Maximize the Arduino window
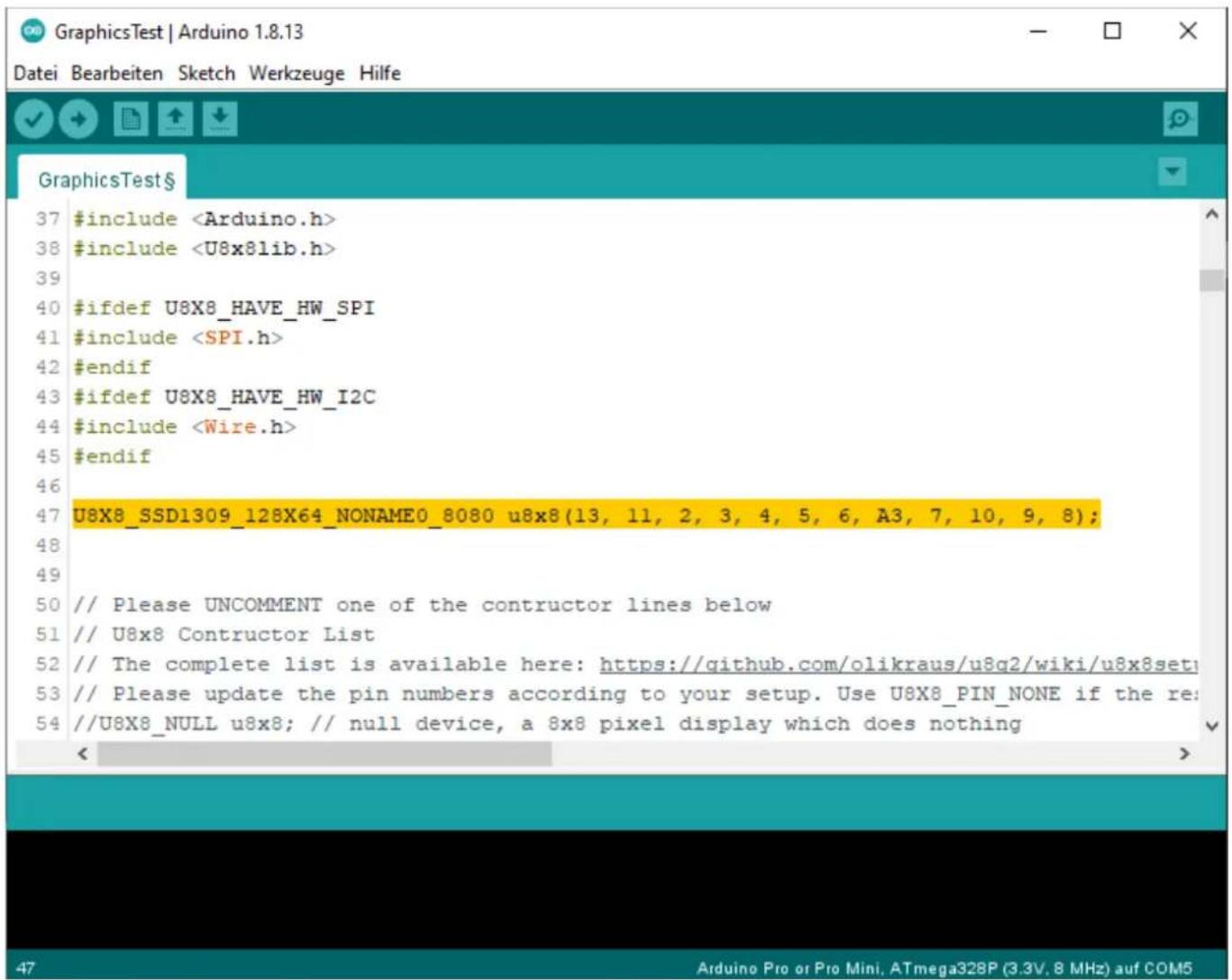The width and height of the screenshot is (1232, 980). 1113,32
